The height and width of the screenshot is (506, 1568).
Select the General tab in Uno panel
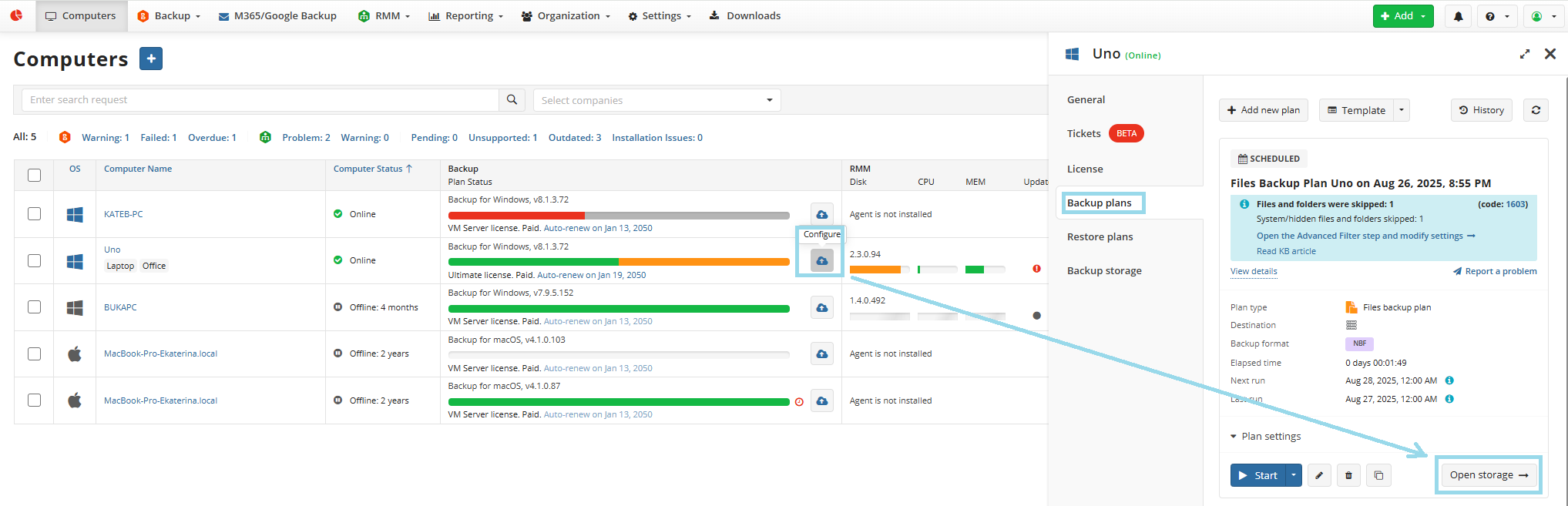(x=1086, y=100)
